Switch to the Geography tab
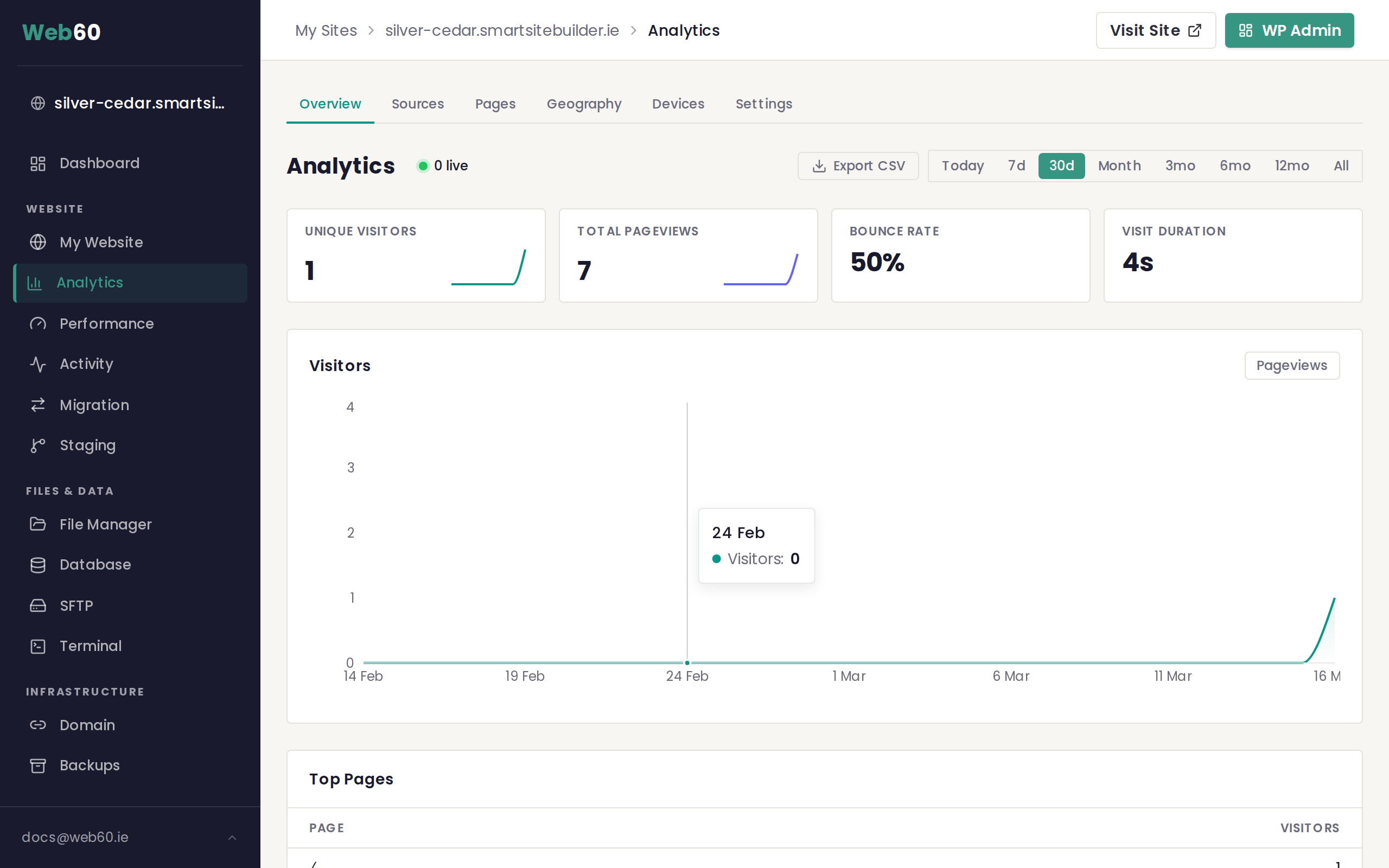The height and width of the screenshot is (868, 1389). [x=584, y=104]
